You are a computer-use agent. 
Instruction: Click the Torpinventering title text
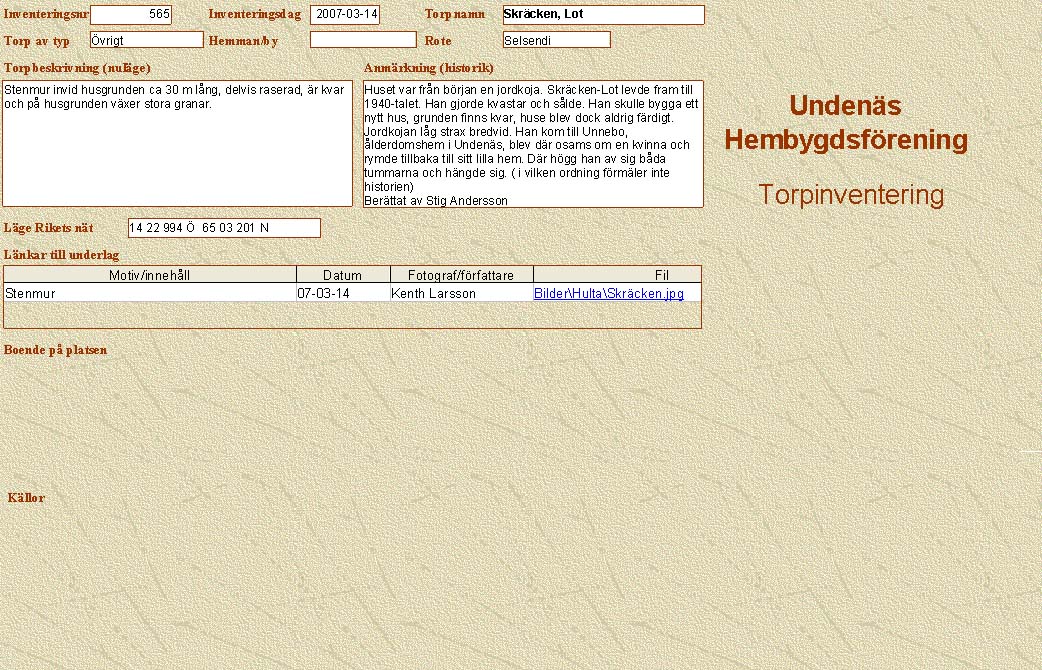click(x=850, y=195)
